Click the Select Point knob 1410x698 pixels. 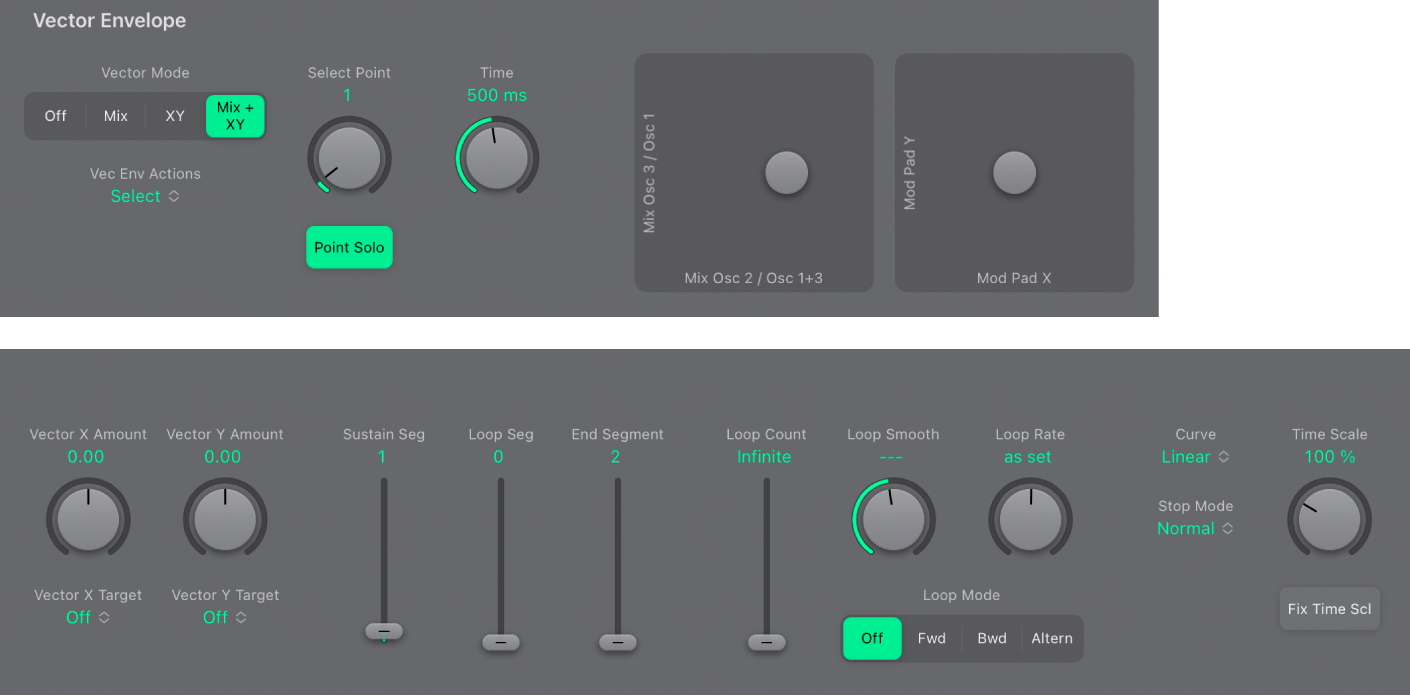click(x=349, y=158)
